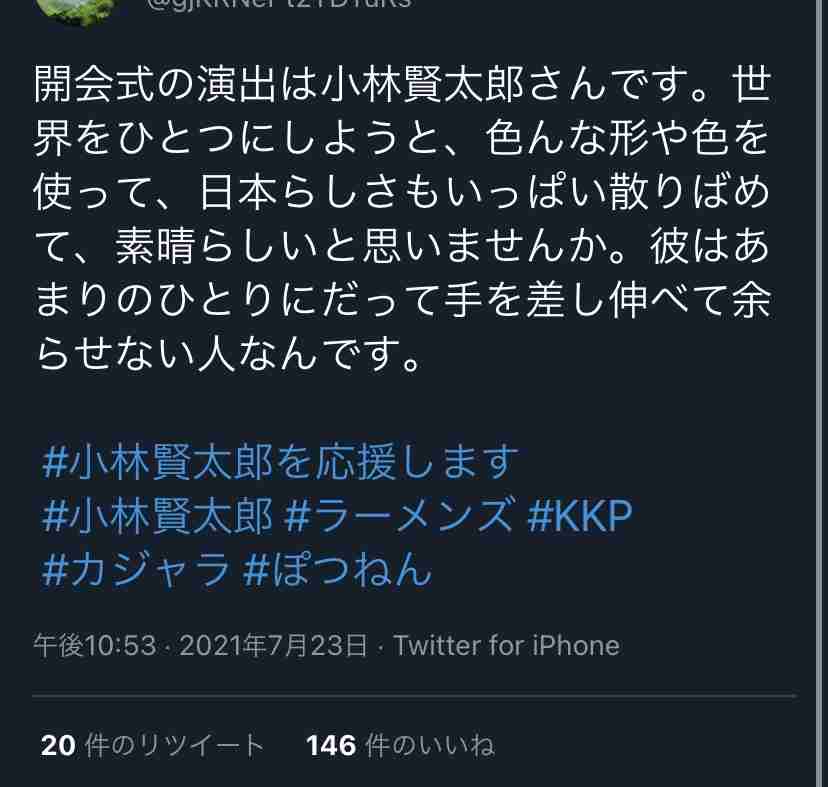Screen dimensions: 828x787
Task: Click the tweet's last line ending 人なんです。
Action: coord(228,354)
